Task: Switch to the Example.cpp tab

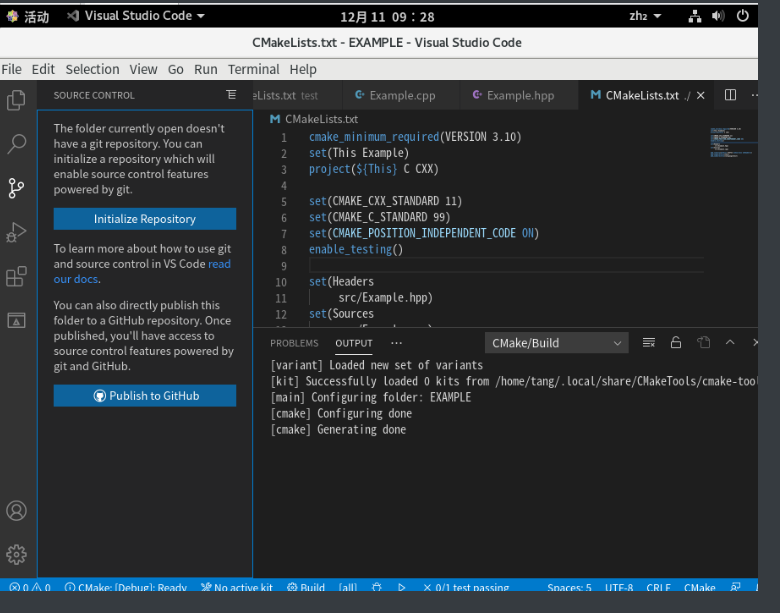Action: click(400, 95)
